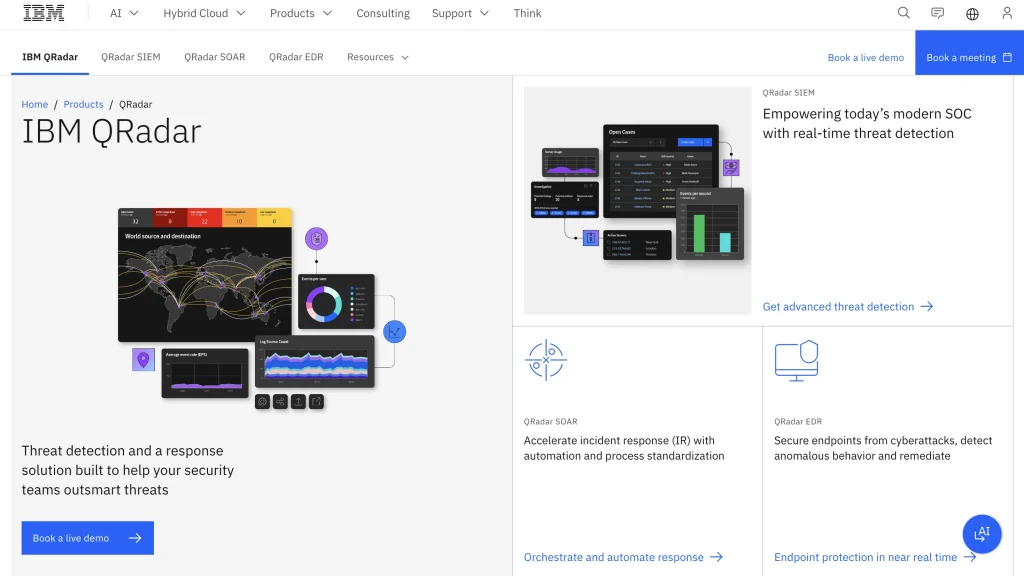Follow the Home breadcrumb link
The width and height of the screenshot is (1024, 576).
[35, 104]
